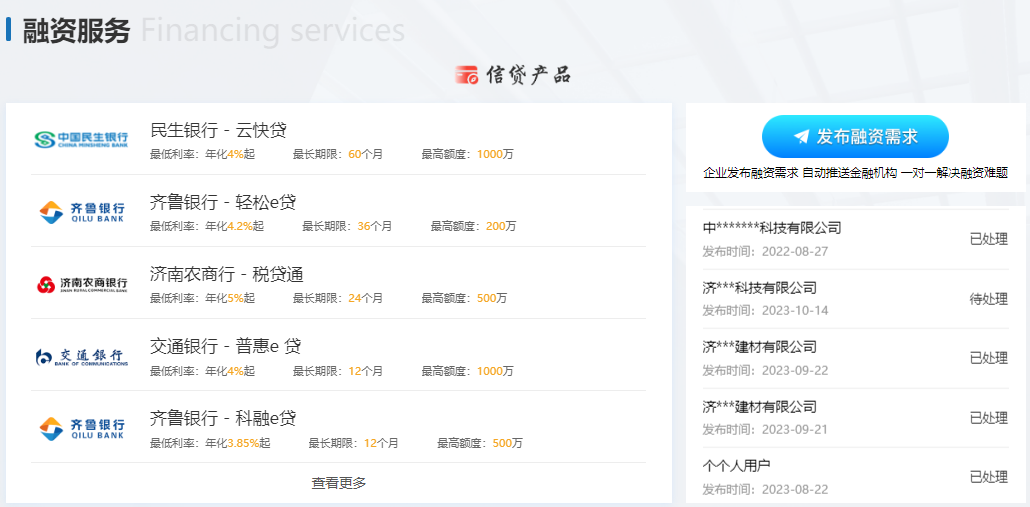Click the Bank of Communications logo
Image resolution: width=1030 pixels, height=507 pixels.
[81, 356]
